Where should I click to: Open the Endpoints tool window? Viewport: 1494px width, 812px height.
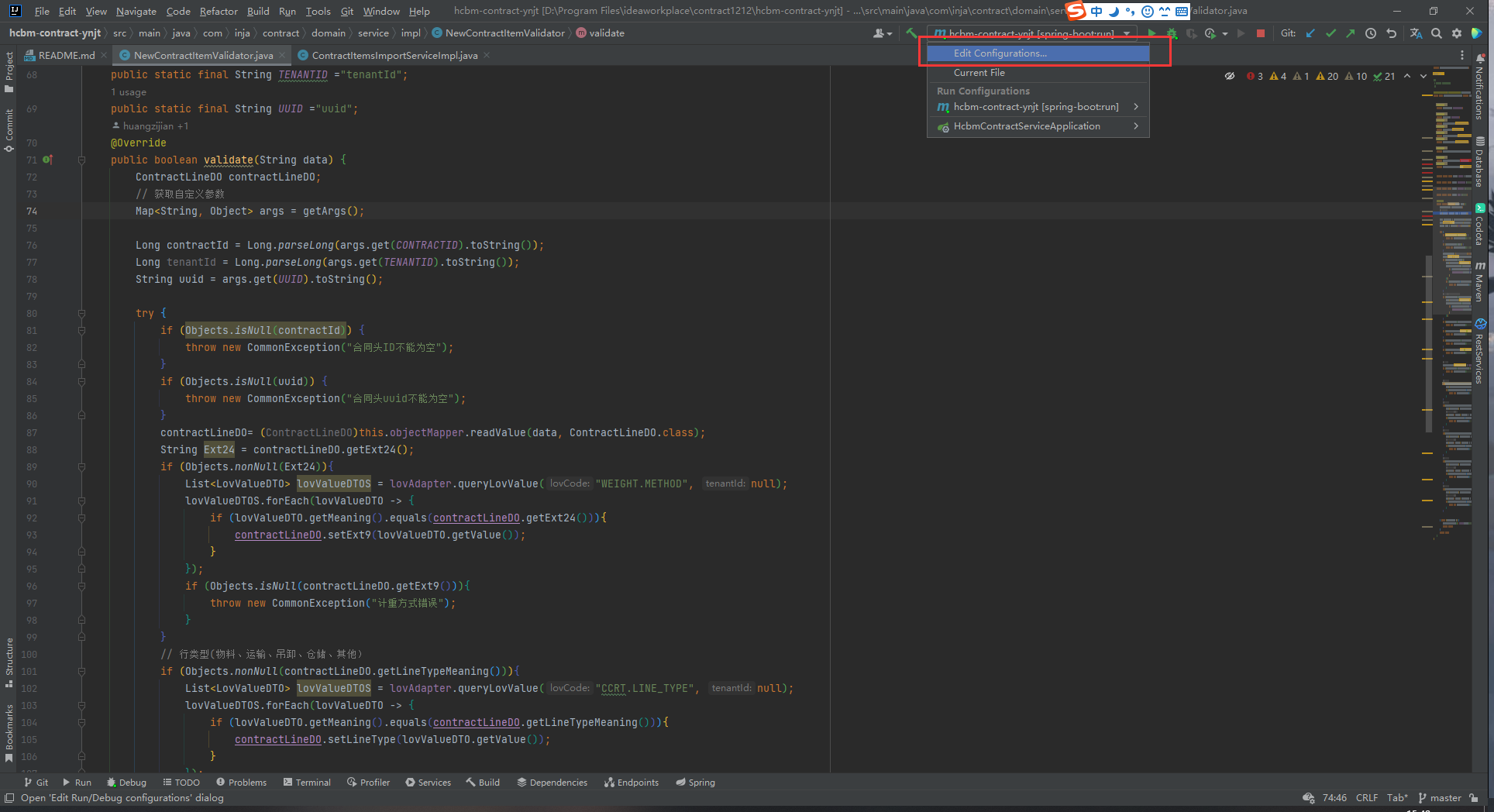[x=632, y=783]
